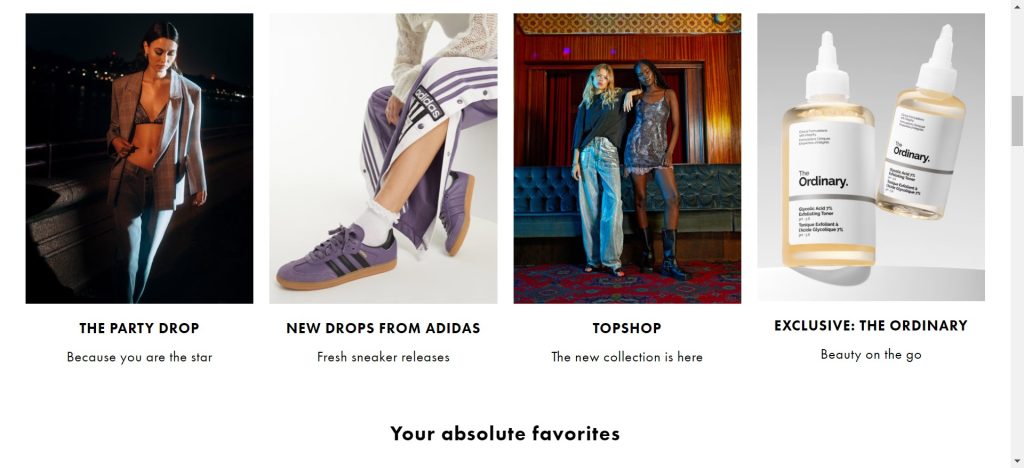Screen dimensions: 1024x468
Task: Click 'Fresh sneaker releases' caption
Action: click(x=383, y=357)
